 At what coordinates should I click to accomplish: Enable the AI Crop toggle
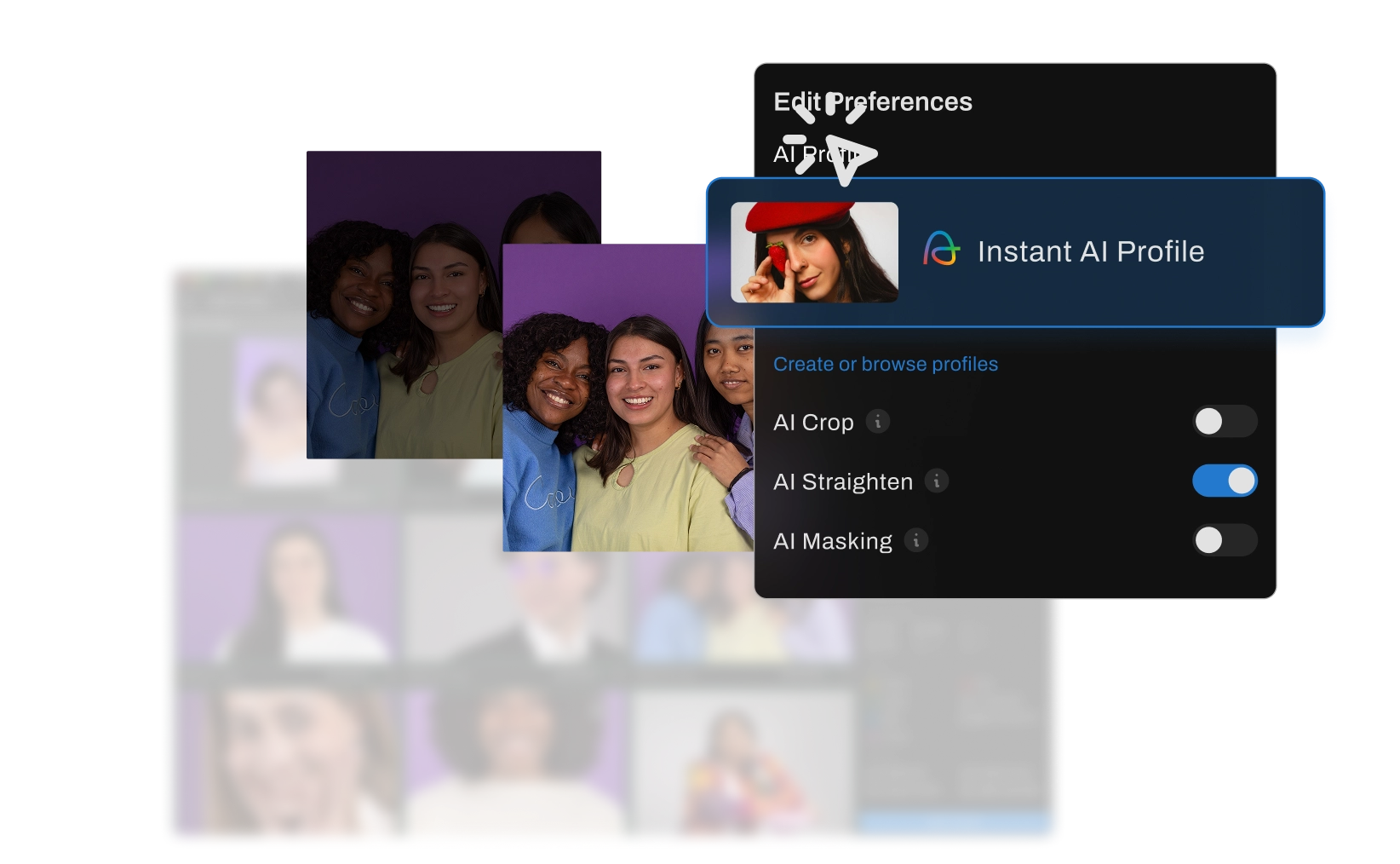[1225, 421]
